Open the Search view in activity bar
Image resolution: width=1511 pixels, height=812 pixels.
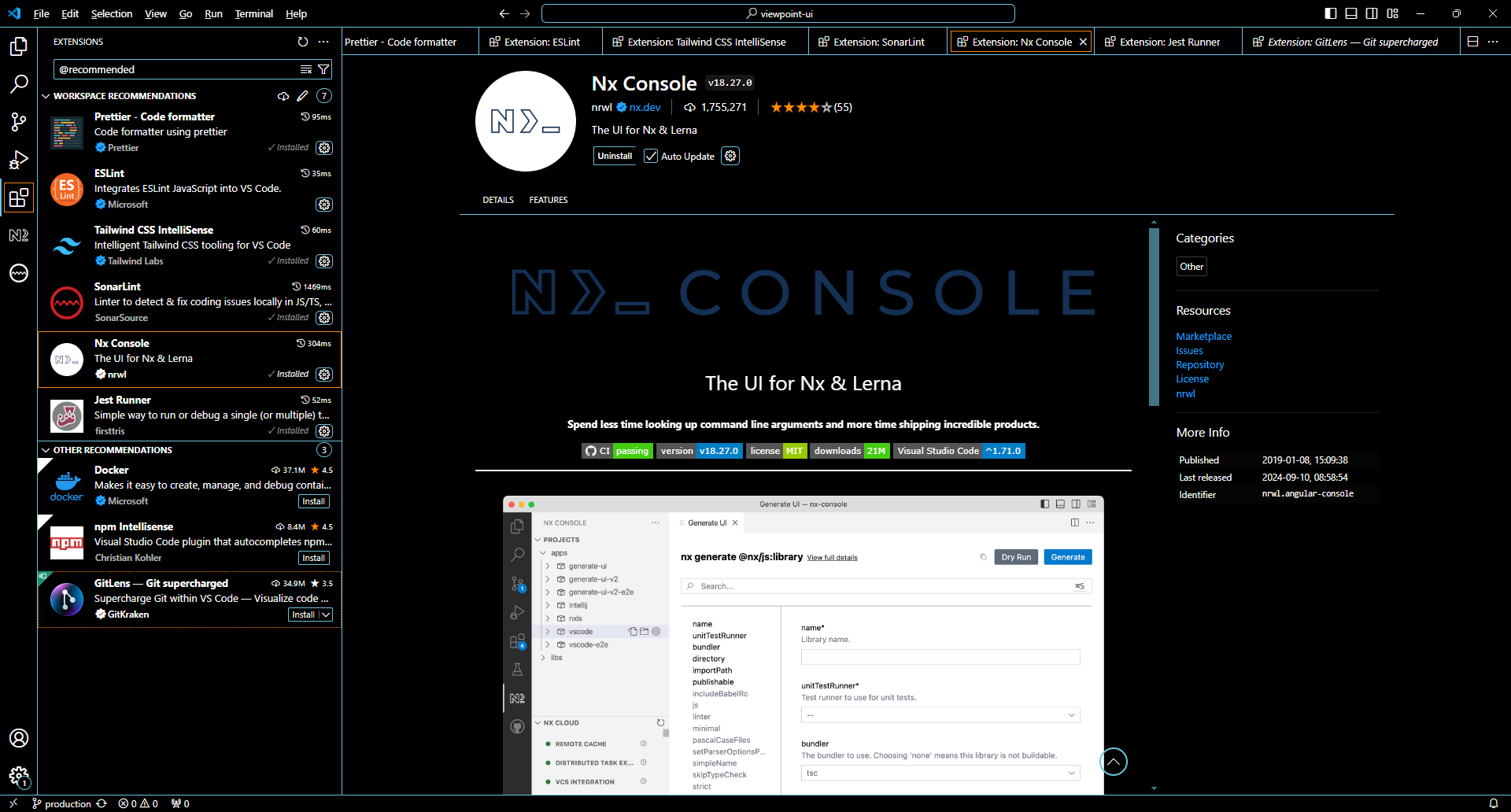click(x=19, y=84)
